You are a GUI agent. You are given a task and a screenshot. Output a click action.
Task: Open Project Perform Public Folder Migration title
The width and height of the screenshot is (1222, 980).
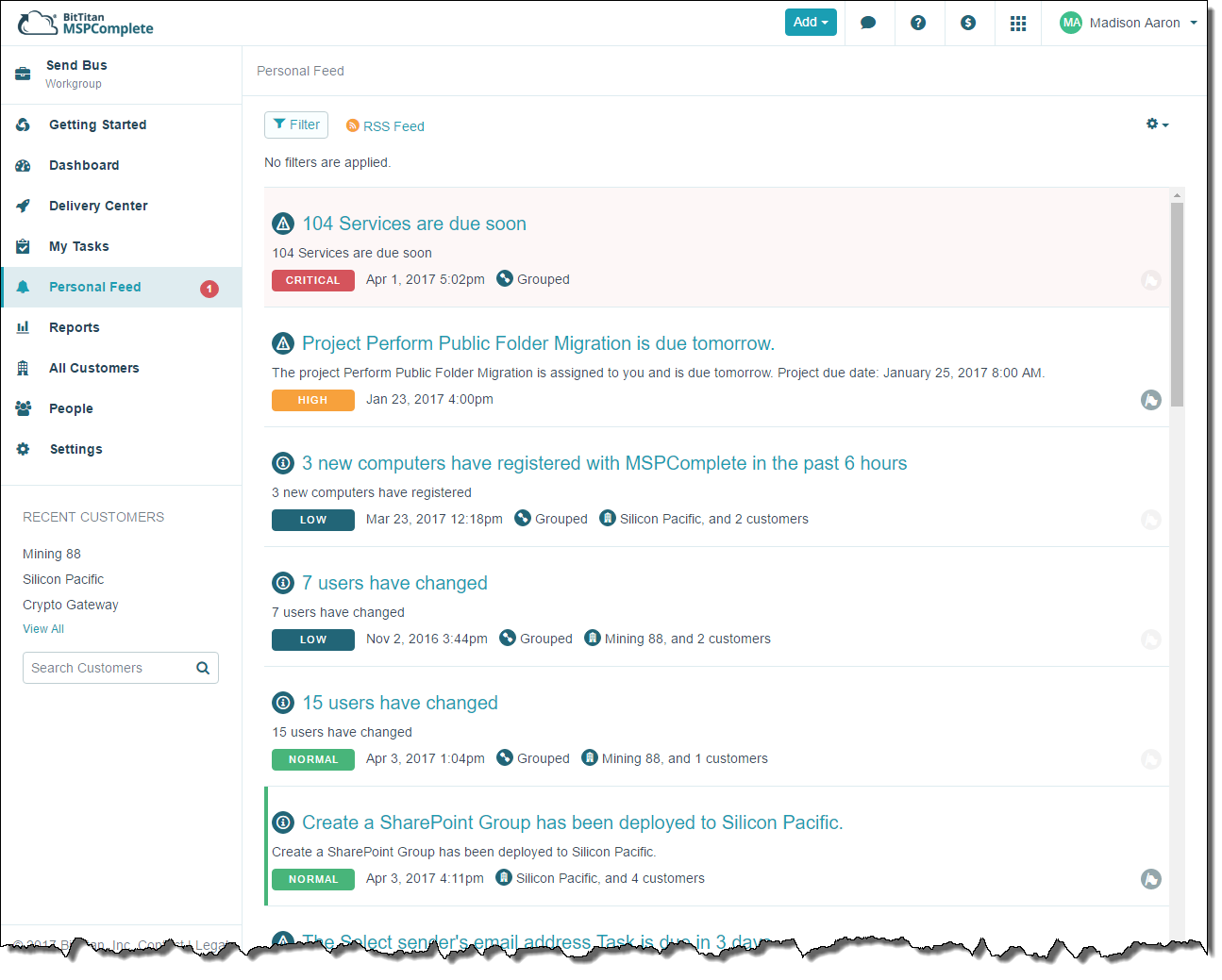click(x=538, y=343)
